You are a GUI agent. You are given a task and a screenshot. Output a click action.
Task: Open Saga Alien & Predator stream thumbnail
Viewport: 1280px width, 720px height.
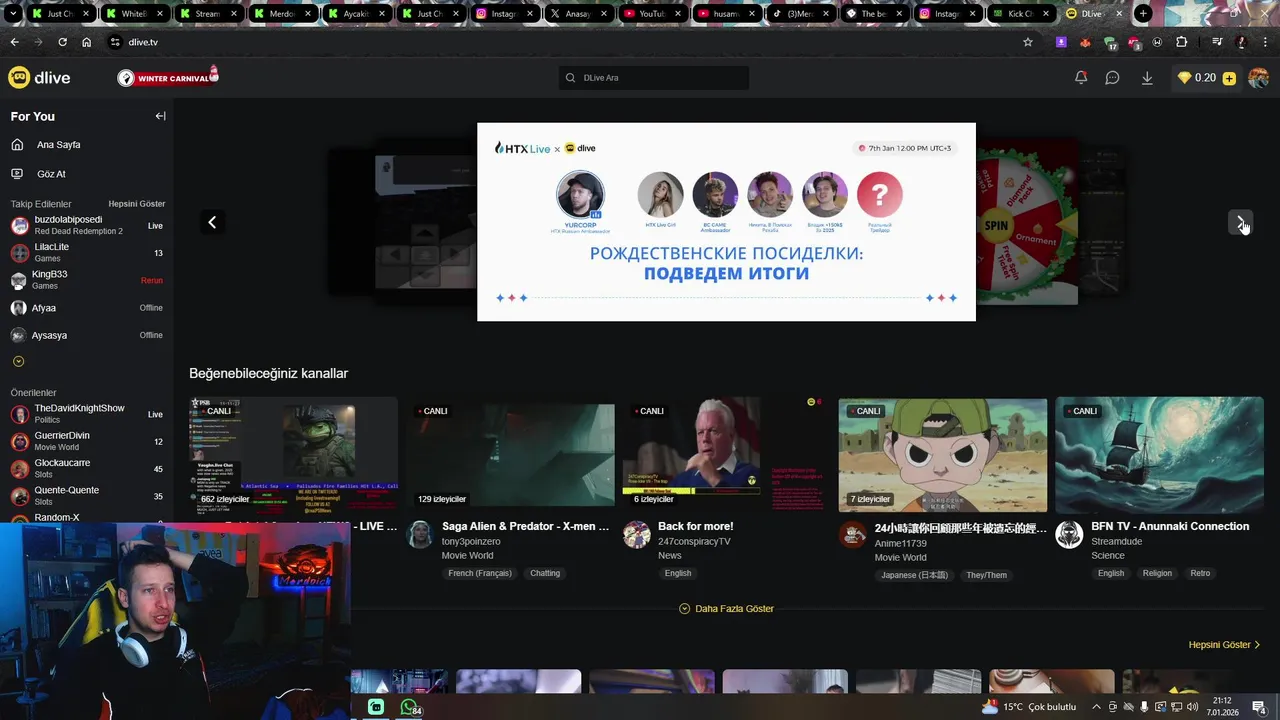click(510, 455)
